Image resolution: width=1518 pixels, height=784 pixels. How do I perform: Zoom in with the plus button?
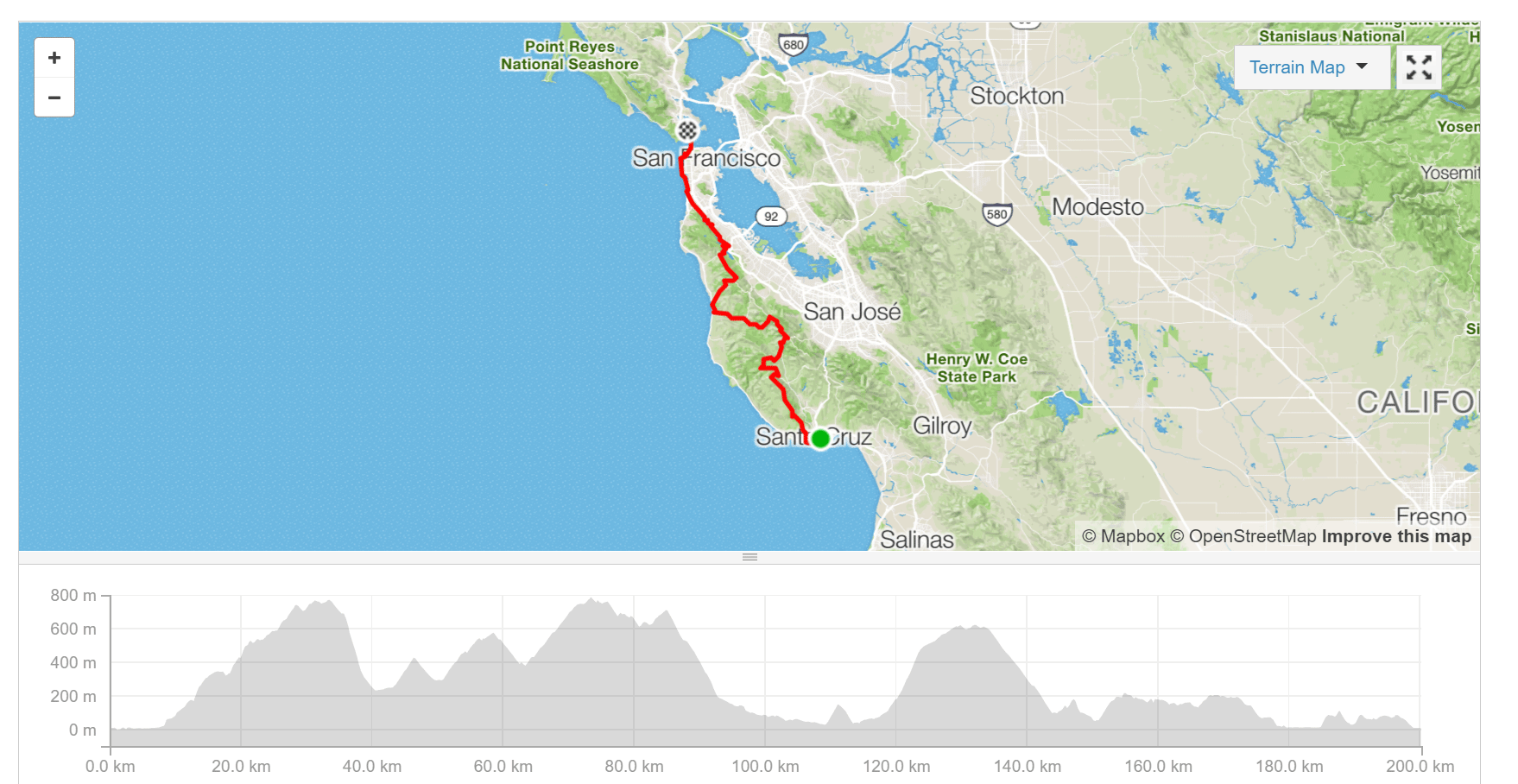pyautogui.click(x=54, y=58)
